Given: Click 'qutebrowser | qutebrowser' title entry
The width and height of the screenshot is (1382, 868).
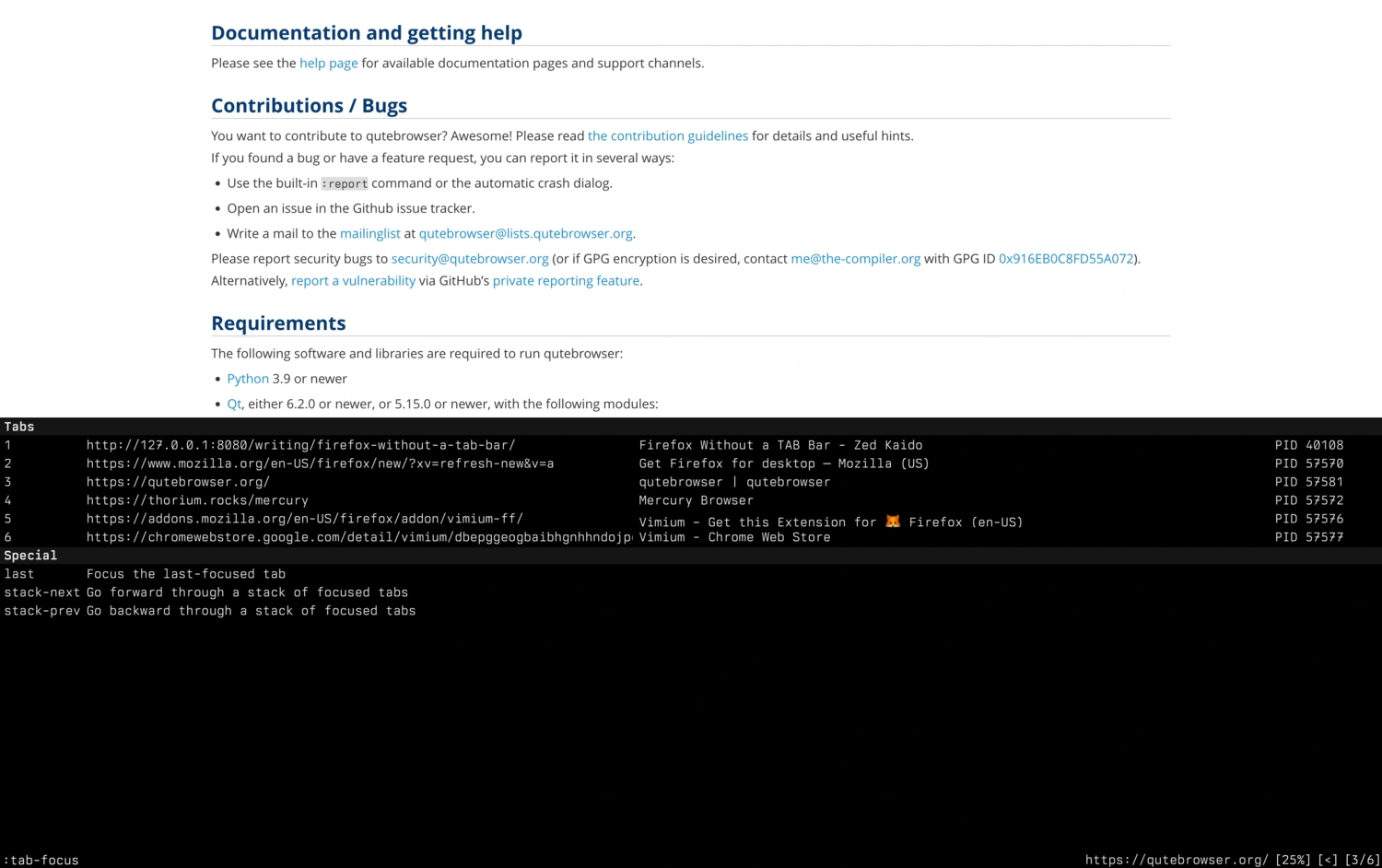Looking at the screenshot, I should [734, 482].
